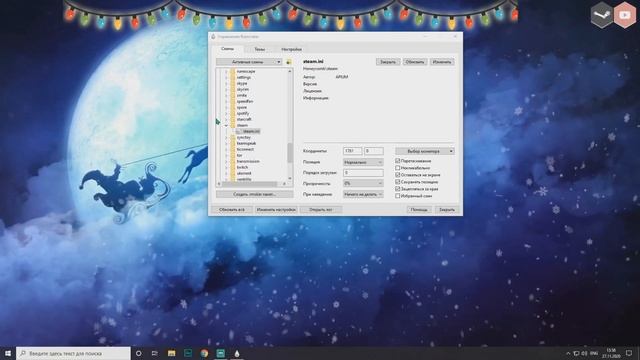
Task: Click the Помощь button
Action: 419,209
